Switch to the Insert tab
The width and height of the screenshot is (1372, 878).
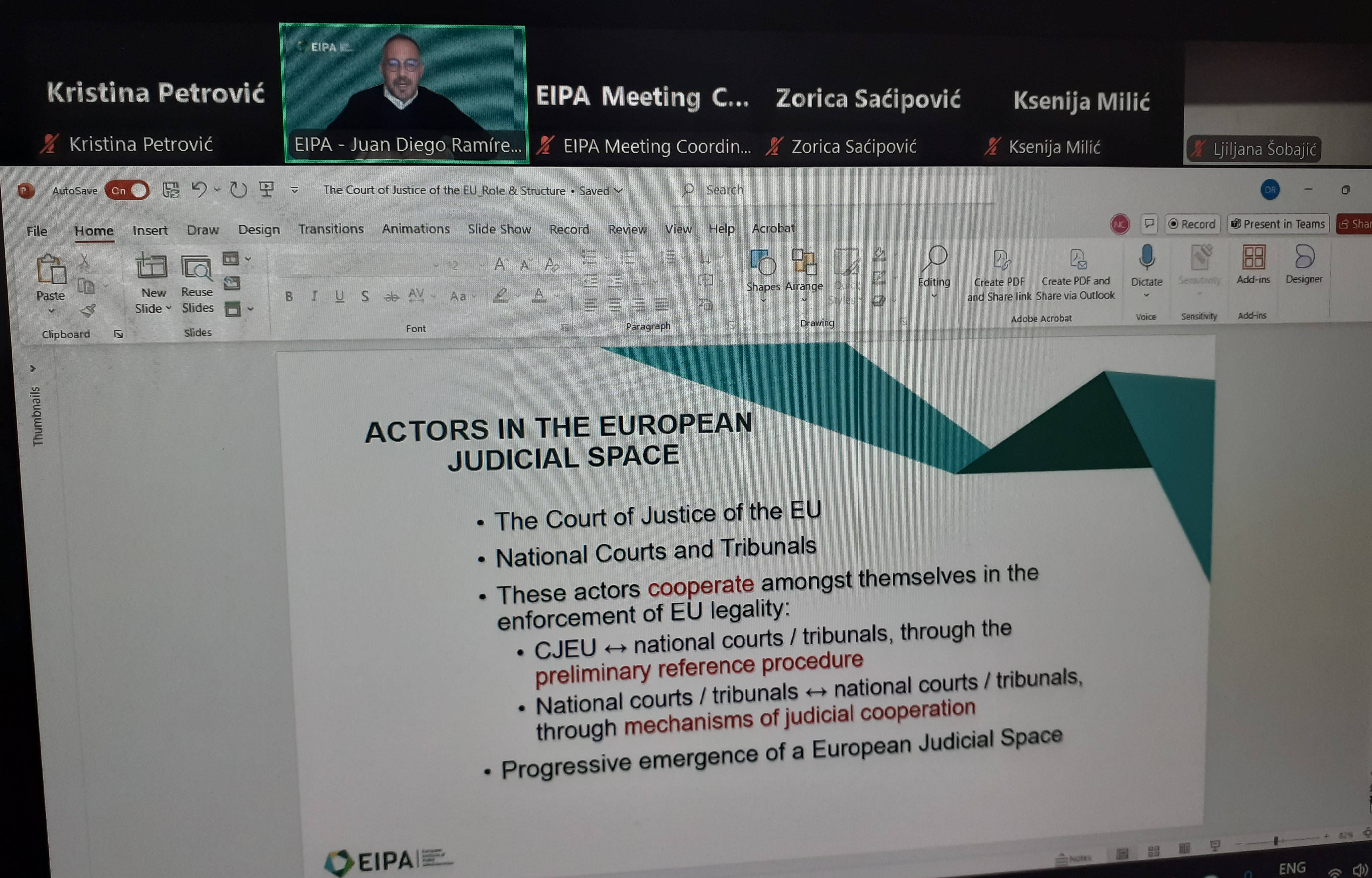pos(150,230)
